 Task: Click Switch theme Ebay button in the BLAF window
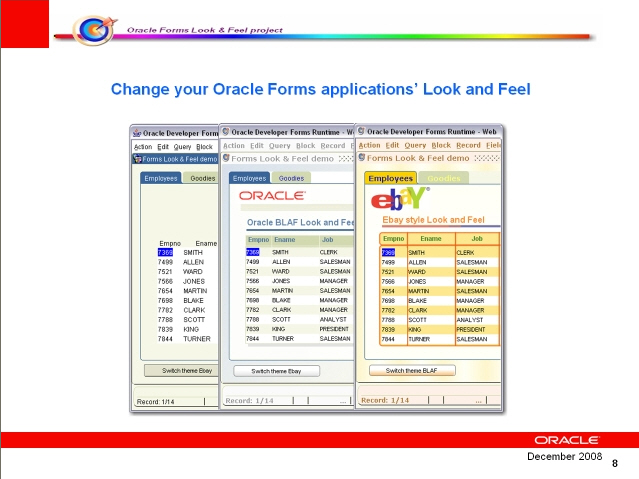(276, 371)
